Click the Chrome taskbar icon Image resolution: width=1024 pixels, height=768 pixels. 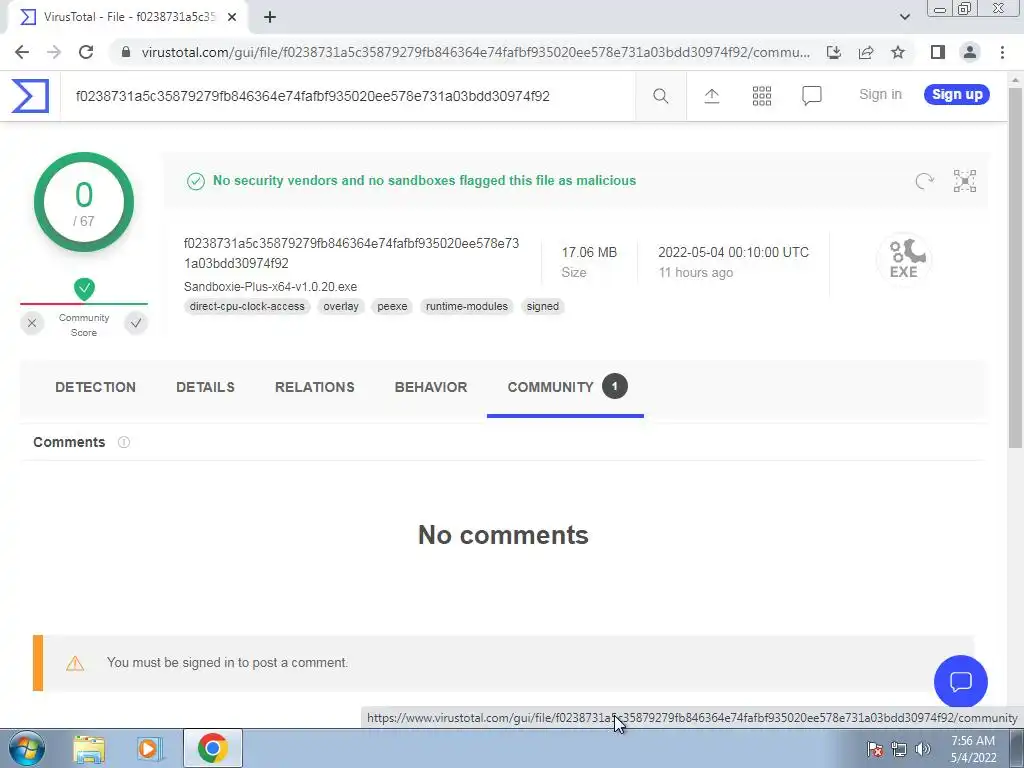[x=212, y=748]
